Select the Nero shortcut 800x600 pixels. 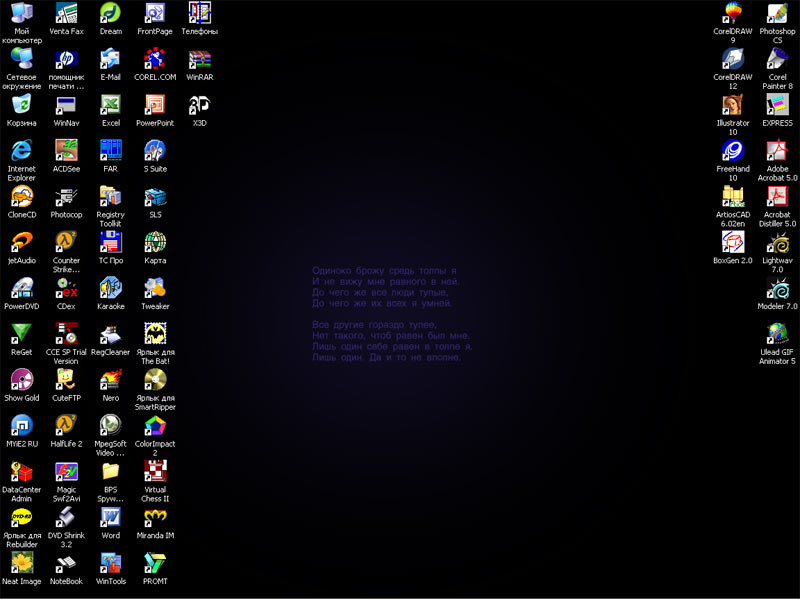(x=110, y=380)
